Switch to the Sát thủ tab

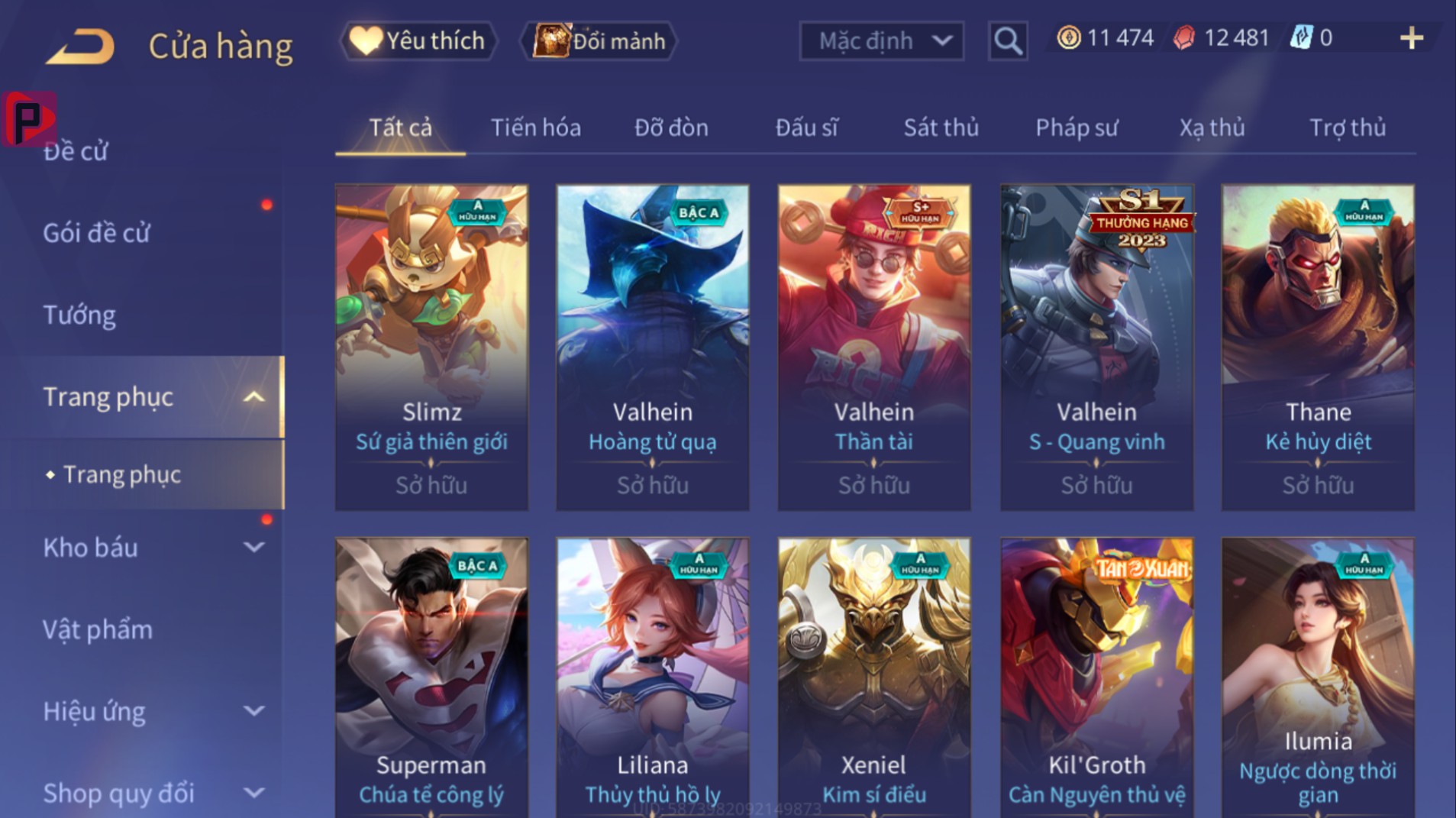point(941,128)
